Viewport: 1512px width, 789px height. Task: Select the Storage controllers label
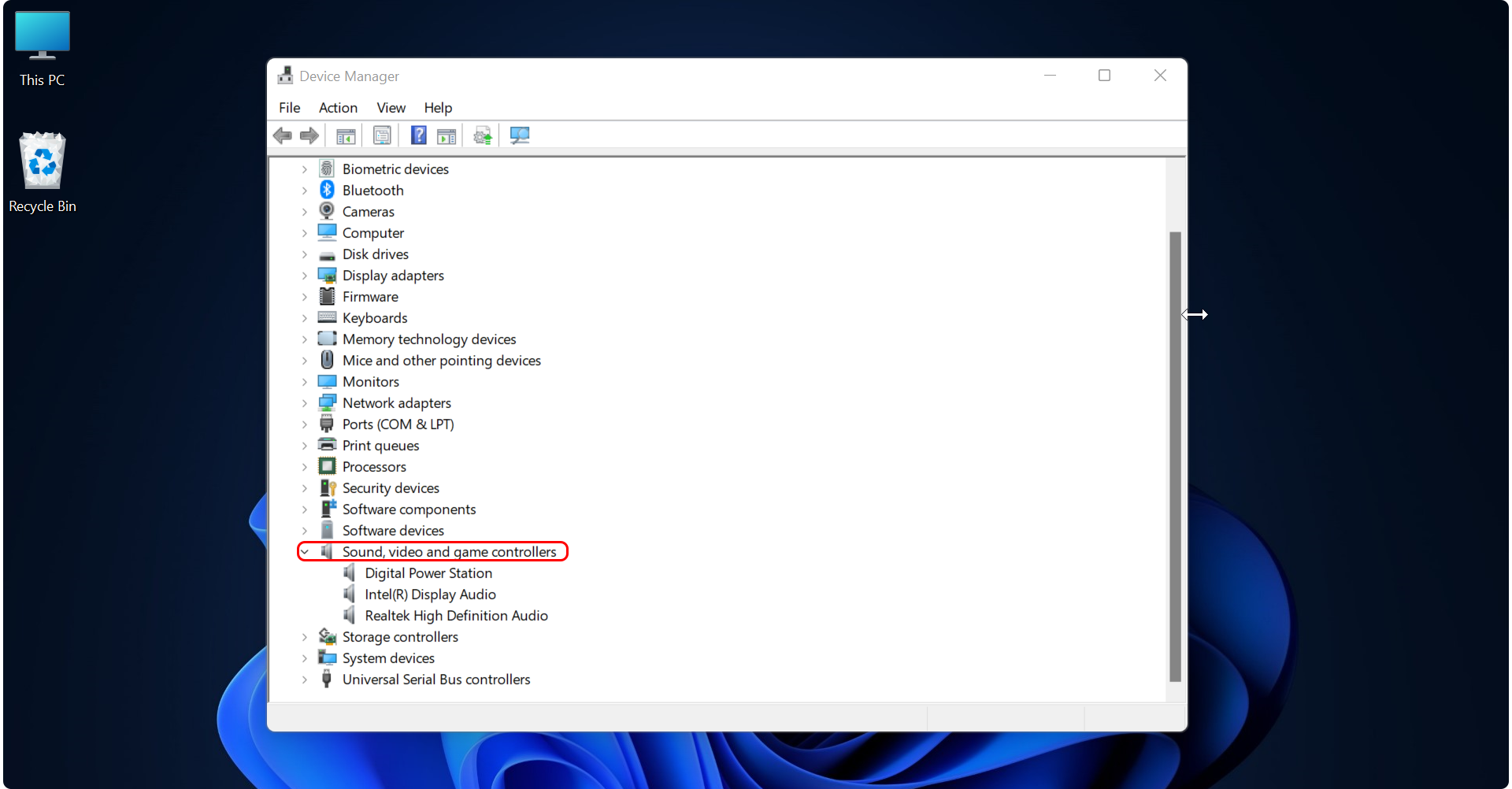pyautogui.click(x=400, y=637)
